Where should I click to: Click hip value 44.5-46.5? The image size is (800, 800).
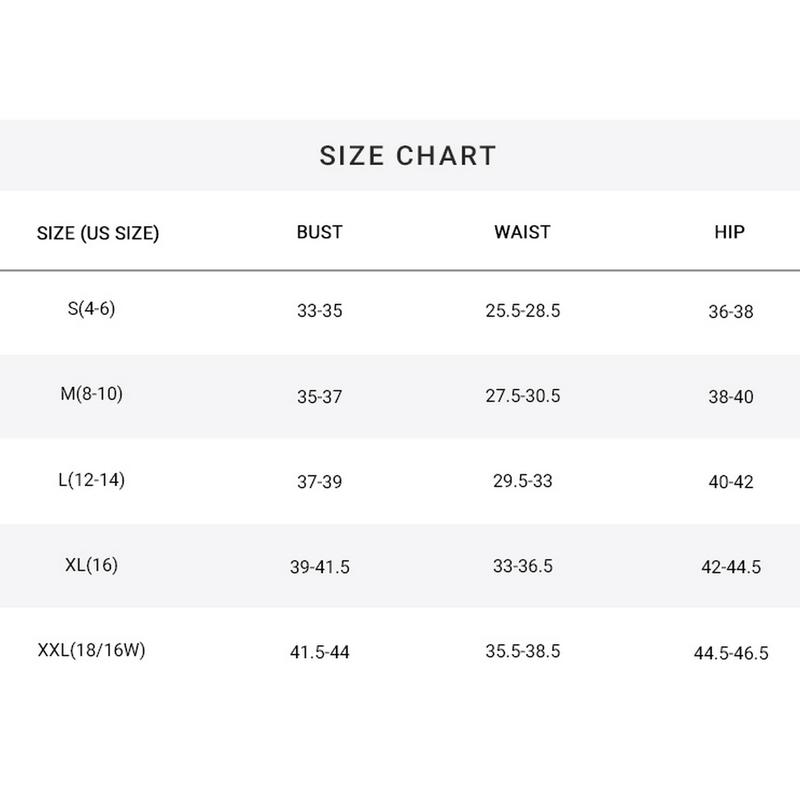pos(730,654)
